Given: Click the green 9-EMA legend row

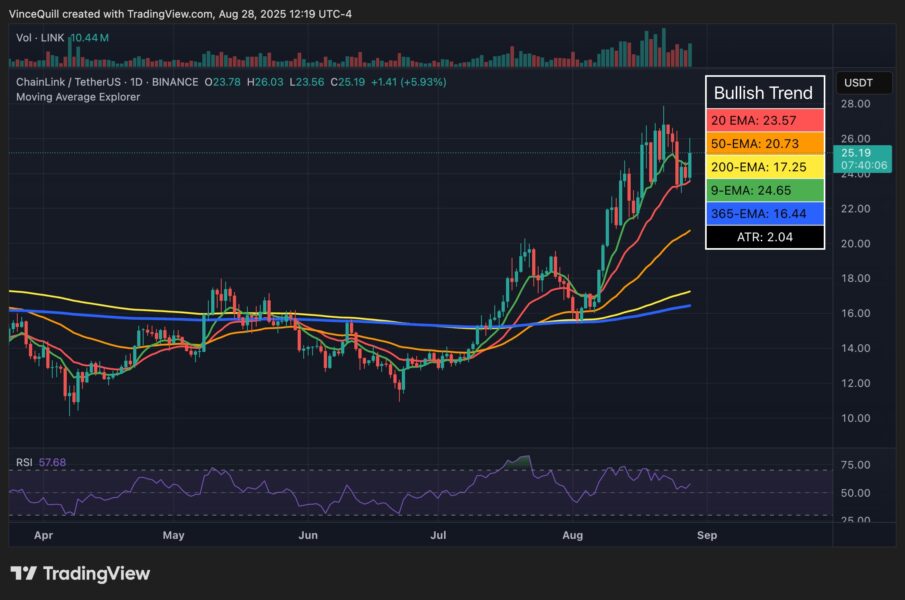Looking at the screenshot, I should click(764, 189).
